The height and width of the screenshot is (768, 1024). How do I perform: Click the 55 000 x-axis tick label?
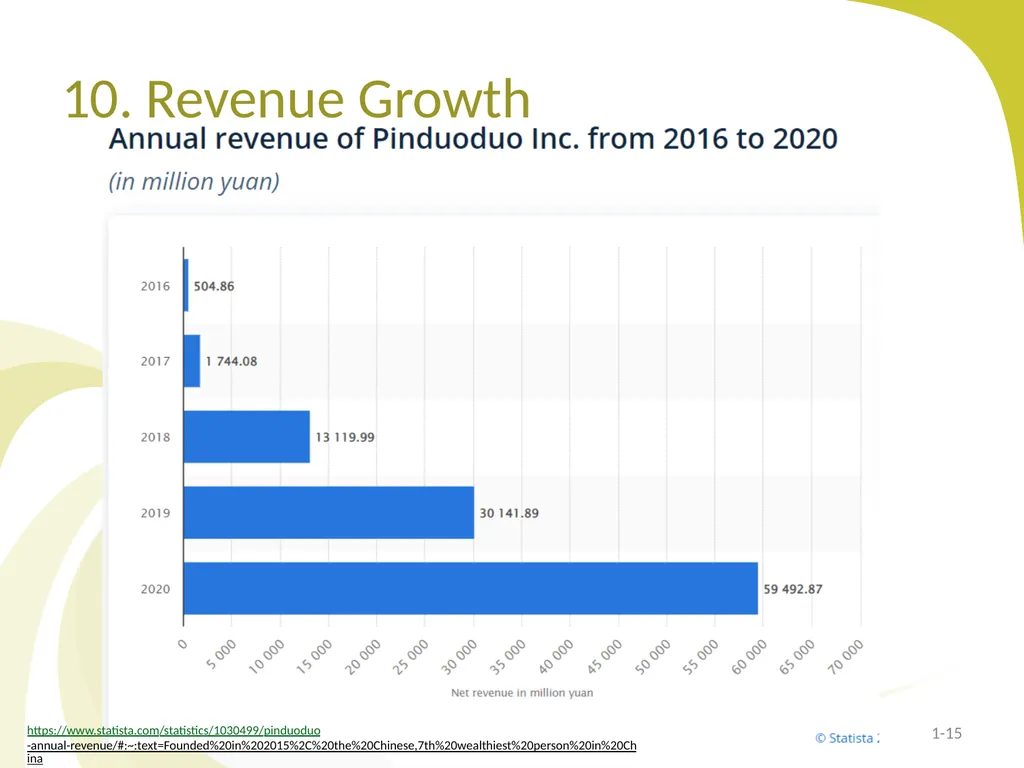(701, 656)
